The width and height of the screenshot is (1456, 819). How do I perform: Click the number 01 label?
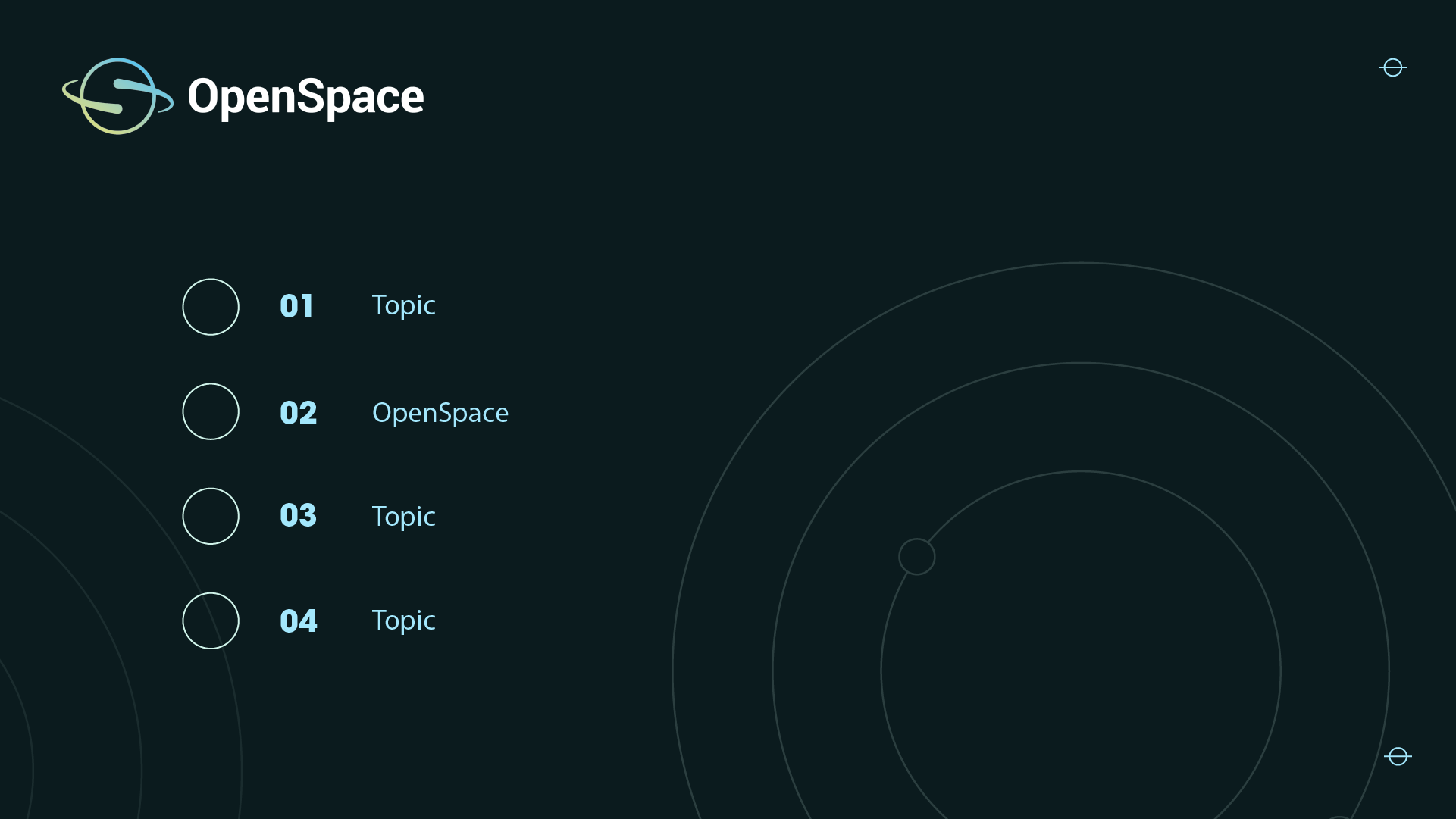(296, 306)
